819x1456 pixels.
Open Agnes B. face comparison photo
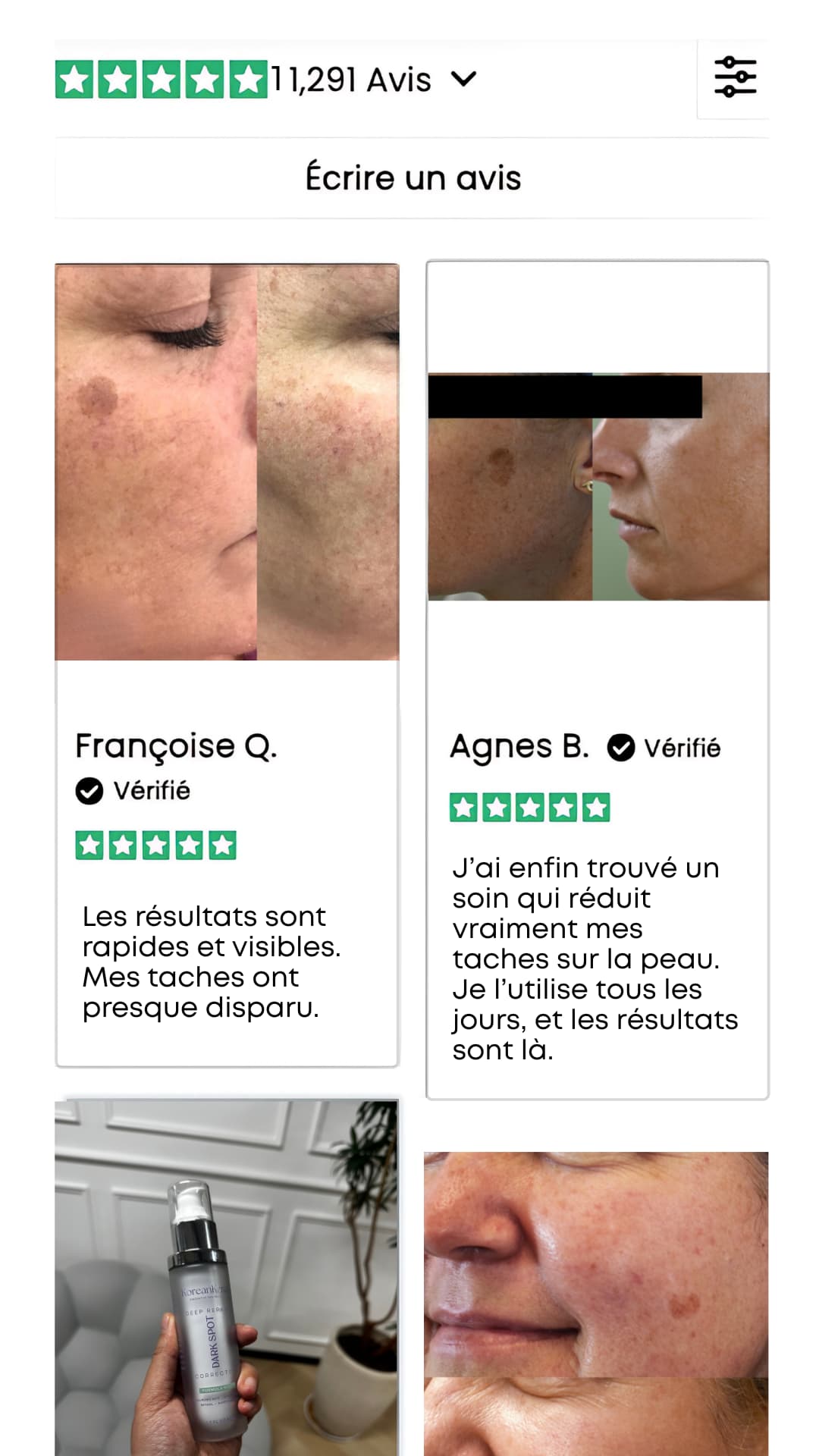click(598, 486)
